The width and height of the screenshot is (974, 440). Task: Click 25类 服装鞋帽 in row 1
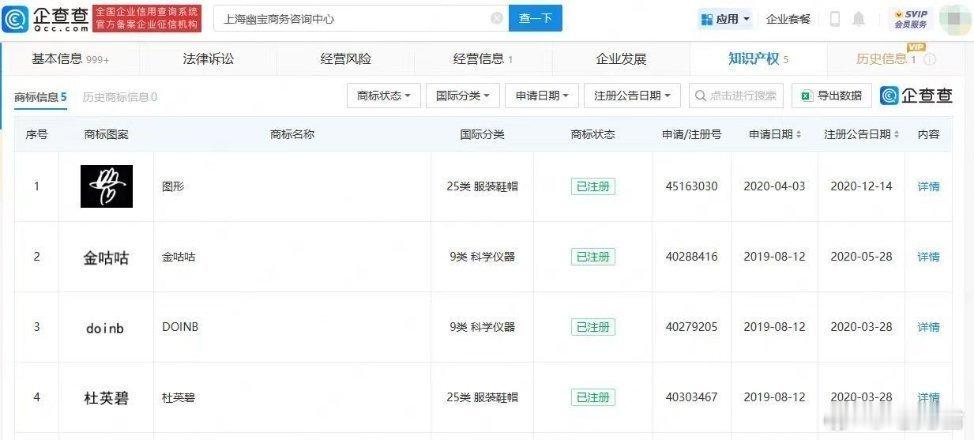[482, 186]
